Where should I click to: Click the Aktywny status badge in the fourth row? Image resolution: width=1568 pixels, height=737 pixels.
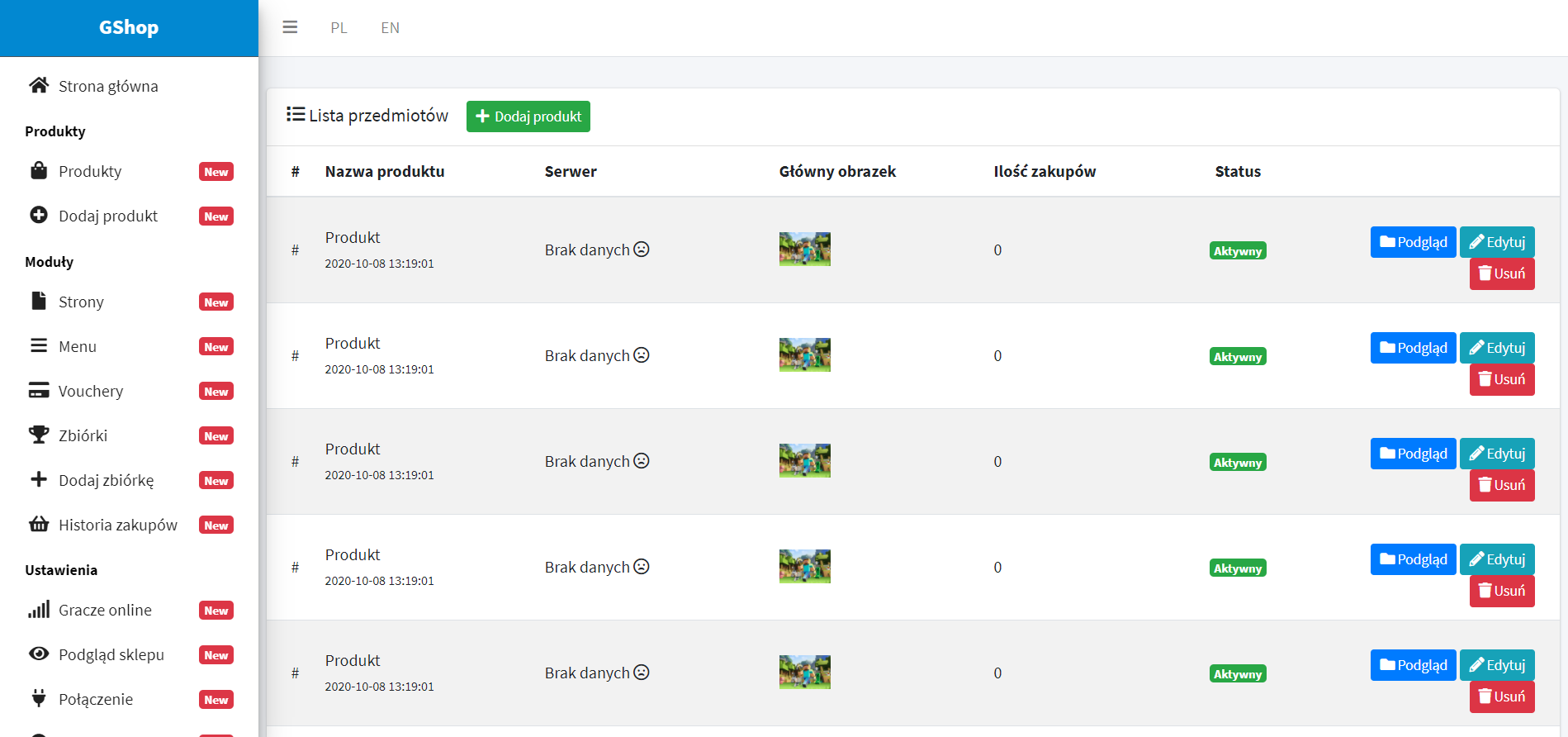point(1237,568)
